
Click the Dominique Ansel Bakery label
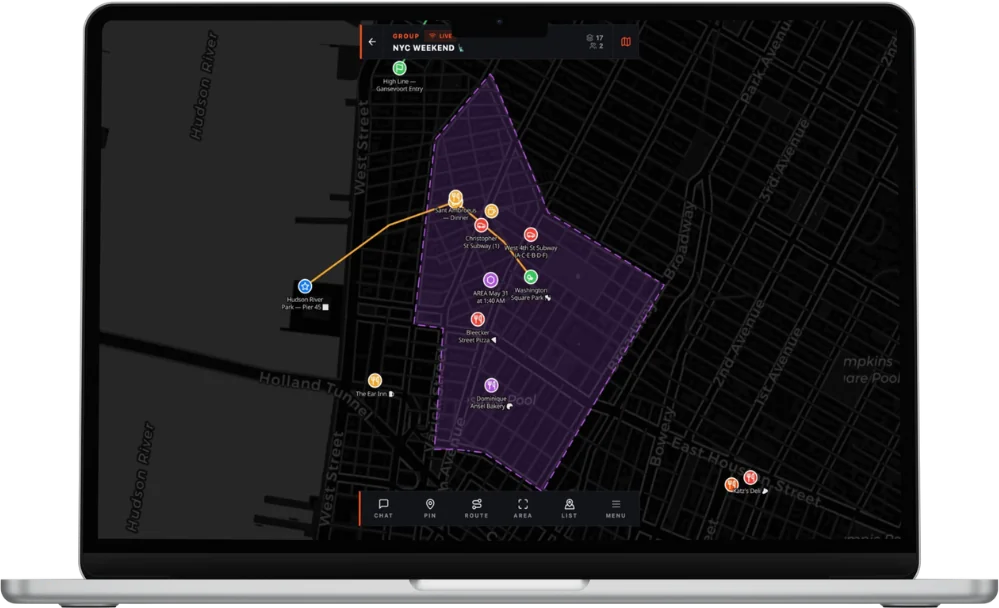coord(491,402)
